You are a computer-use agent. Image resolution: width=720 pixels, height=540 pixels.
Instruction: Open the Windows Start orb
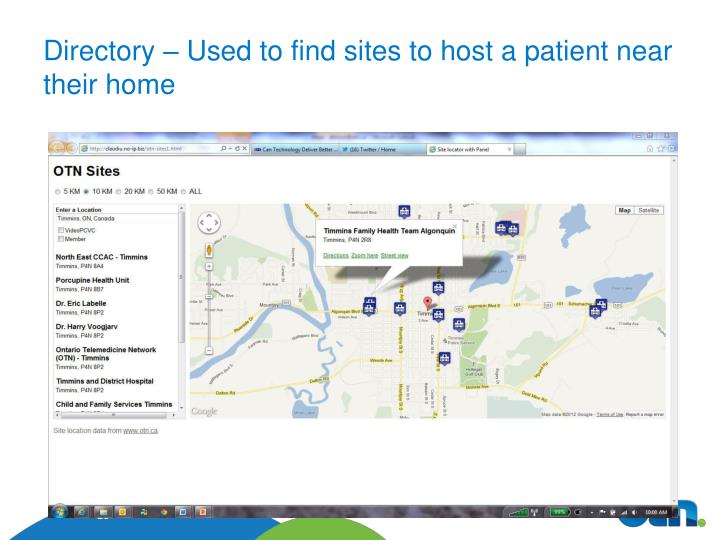point(60,512)
